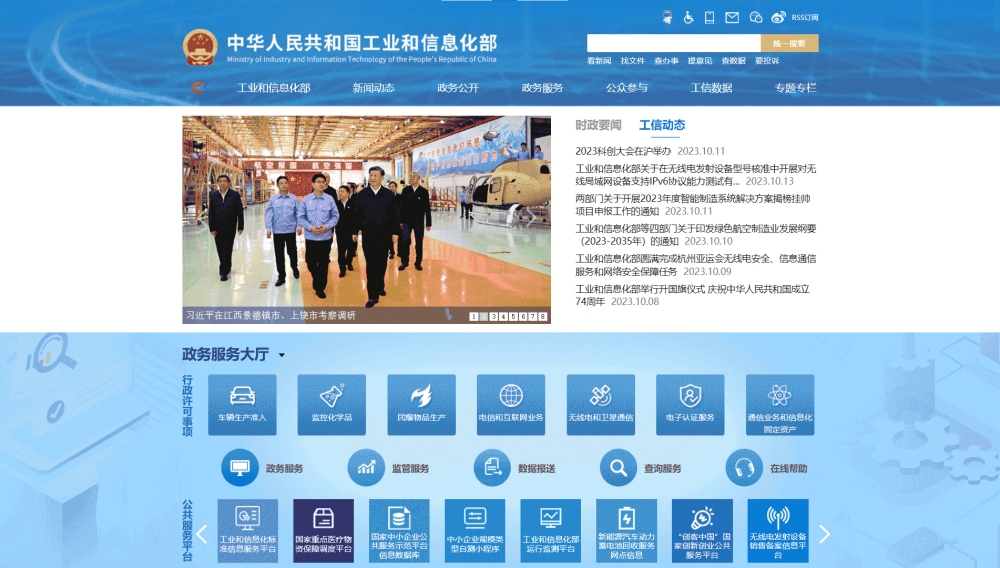
Task: Open news about 升国旗仪式 74周年
Action: click(x=693, y=295)
